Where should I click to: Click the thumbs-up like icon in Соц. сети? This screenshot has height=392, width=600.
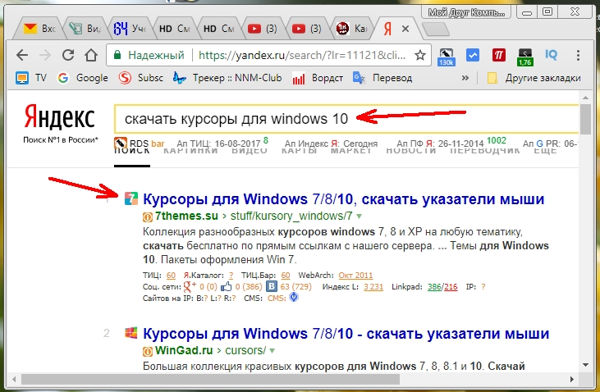pyautogui.click(x=226, y=286)
